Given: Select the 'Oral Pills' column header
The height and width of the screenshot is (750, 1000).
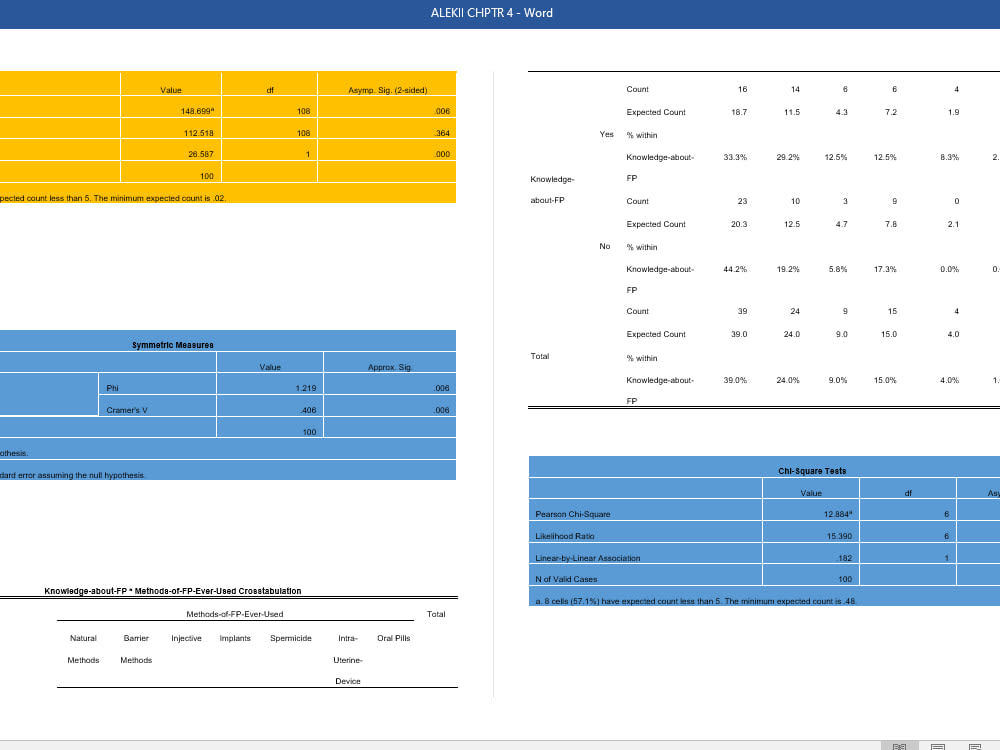Looking at the screenshot, I should pyautogui.click(x=393, y=638).
